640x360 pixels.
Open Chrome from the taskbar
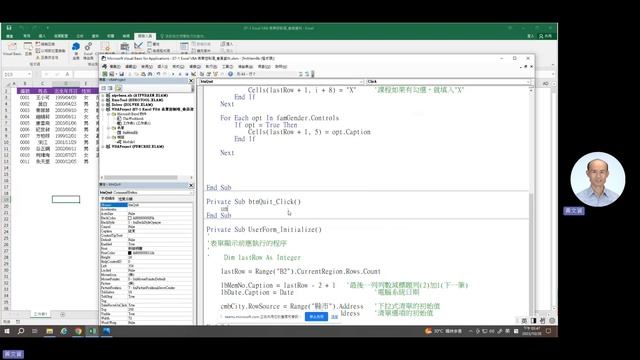coord(78,331)
